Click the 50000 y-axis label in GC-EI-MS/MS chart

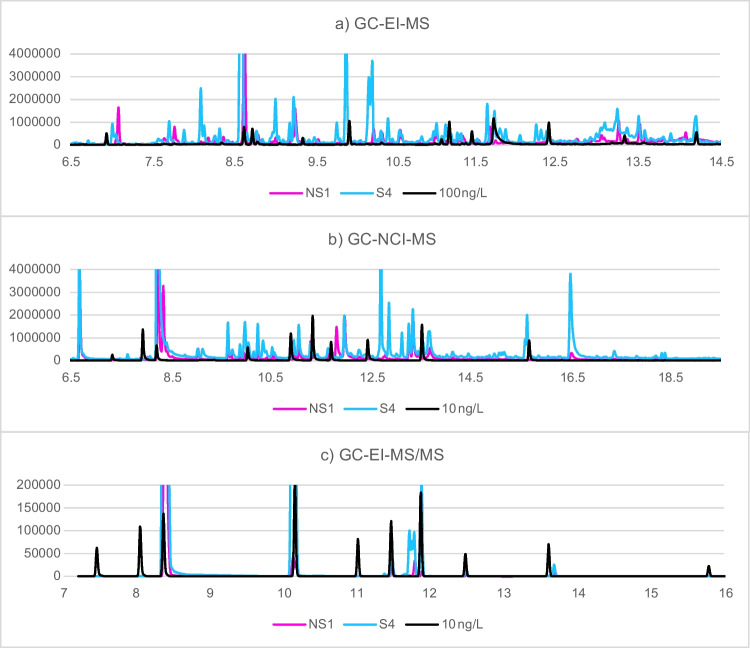coord(42,554)
